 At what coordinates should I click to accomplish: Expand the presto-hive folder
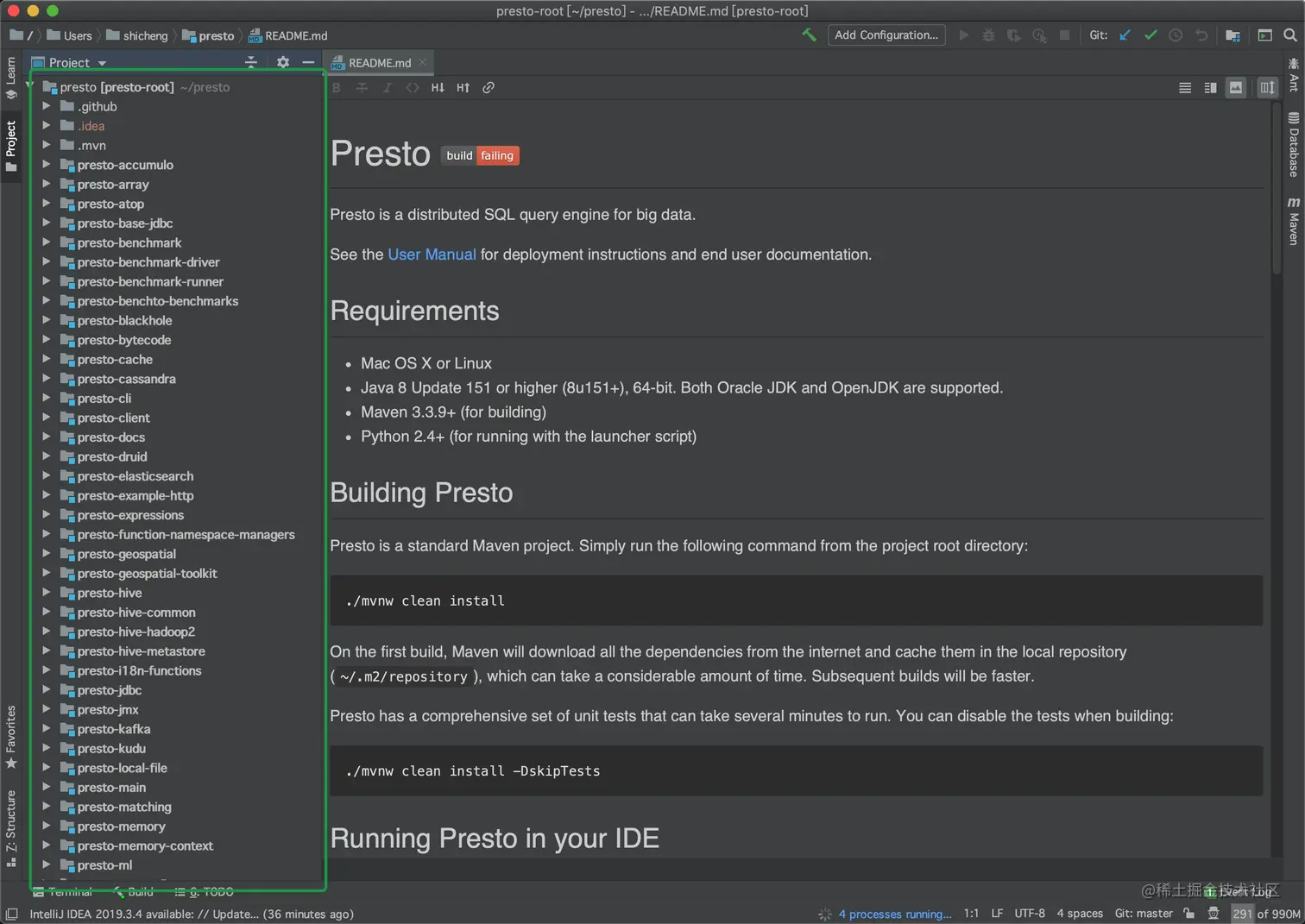pos(47,593)
